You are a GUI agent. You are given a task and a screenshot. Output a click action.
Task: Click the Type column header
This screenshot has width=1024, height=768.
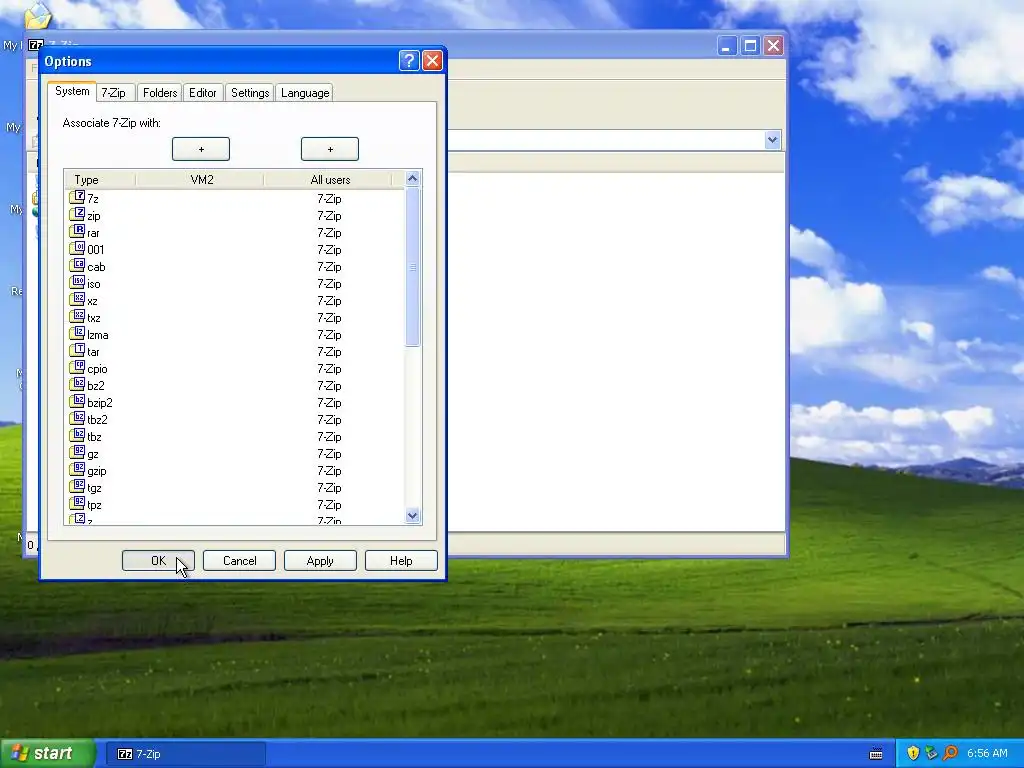coord(100,180)
